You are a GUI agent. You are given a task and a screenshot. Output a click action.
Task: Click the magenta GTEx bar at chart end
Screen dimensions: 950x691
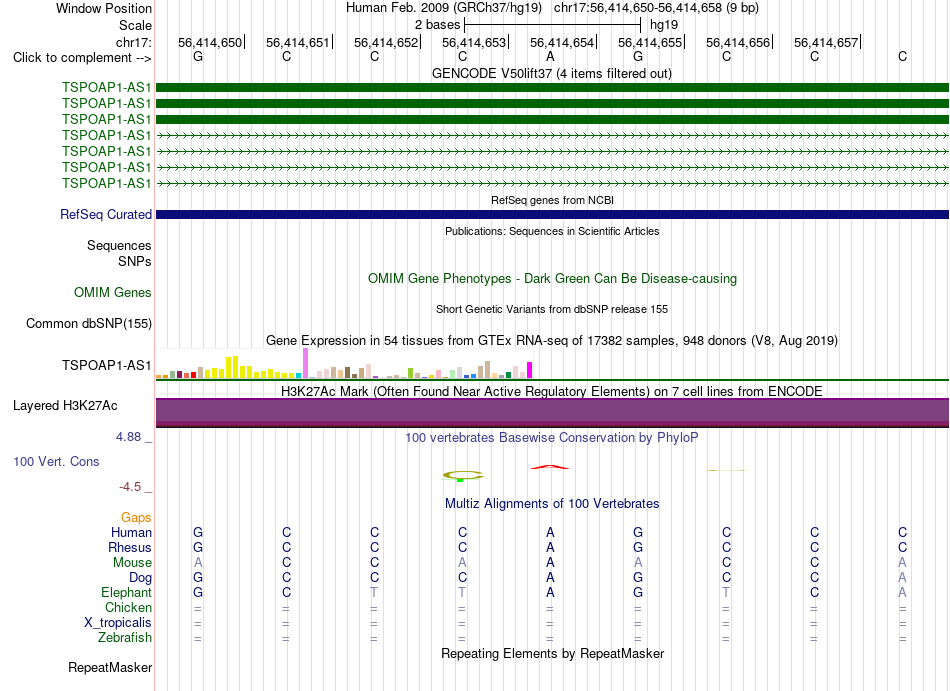click(x=530, y=370)
